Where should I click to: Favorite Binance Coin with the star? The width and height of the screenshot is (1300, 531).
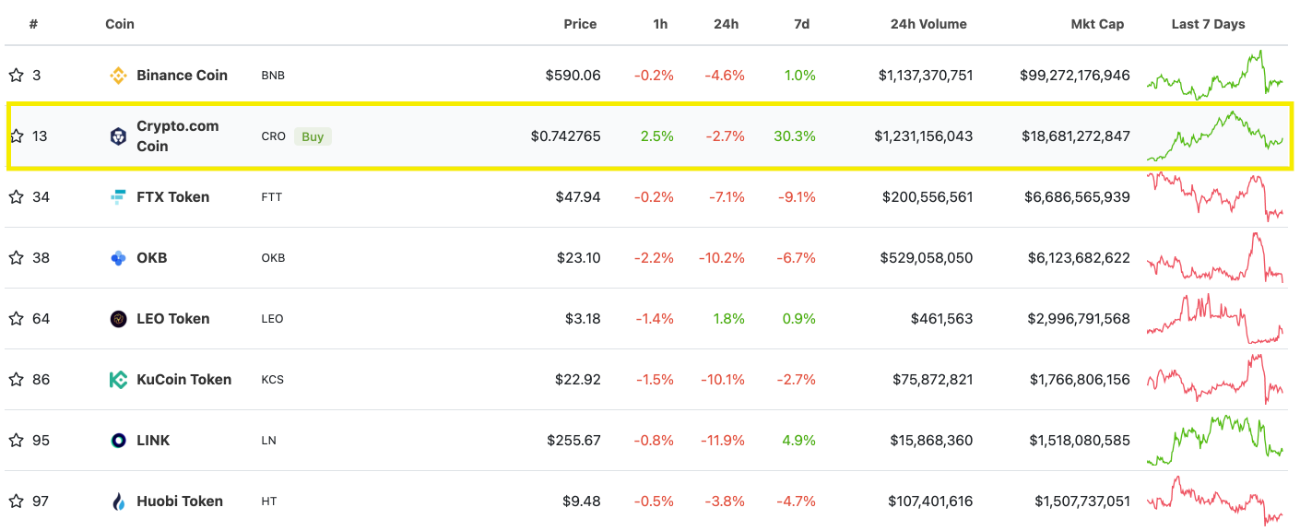[16, 75]
